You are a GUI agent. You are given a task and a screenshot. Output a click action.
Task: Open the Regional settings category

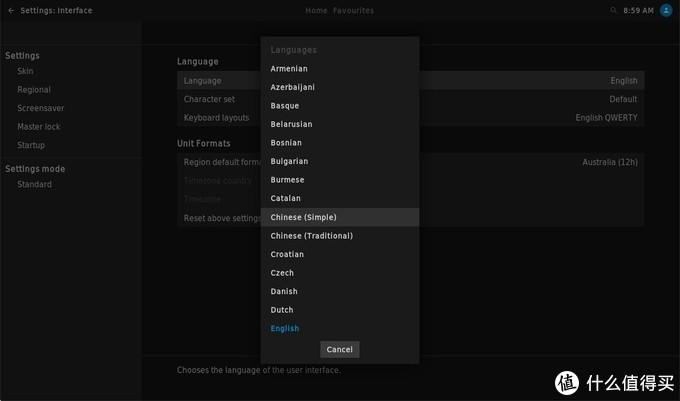pos(33,90)
